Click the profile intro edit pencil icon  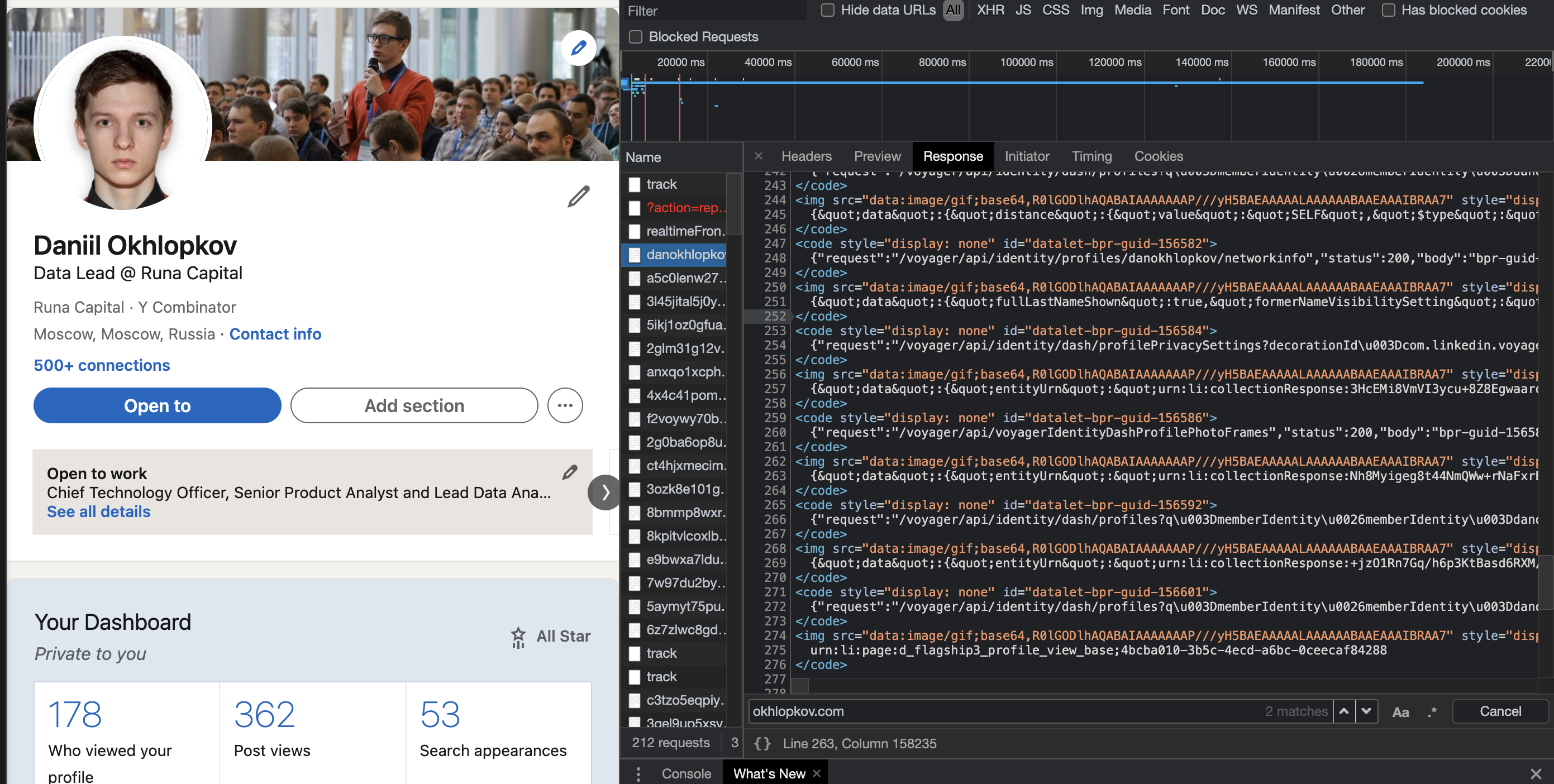click(578, 197)
